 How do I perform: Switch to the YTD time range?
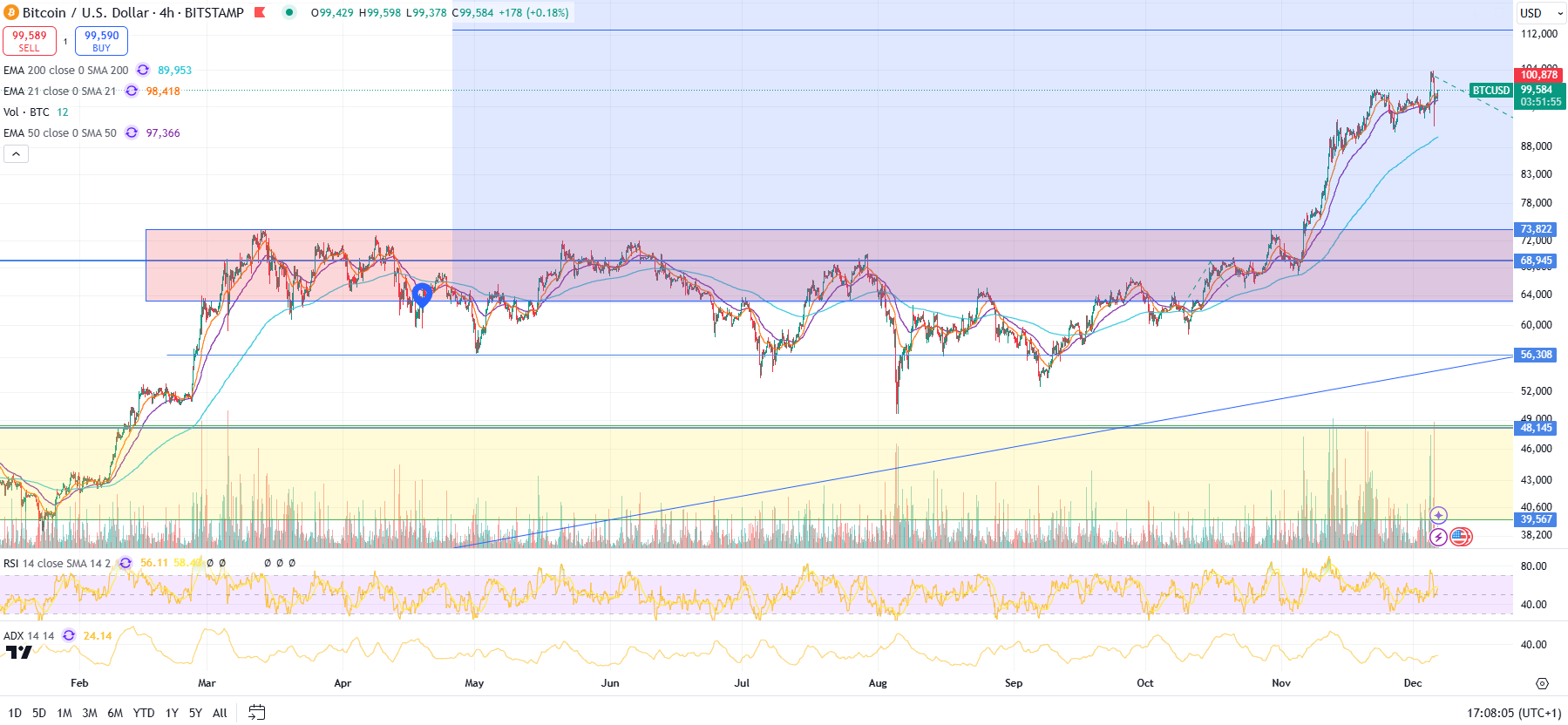144,713
